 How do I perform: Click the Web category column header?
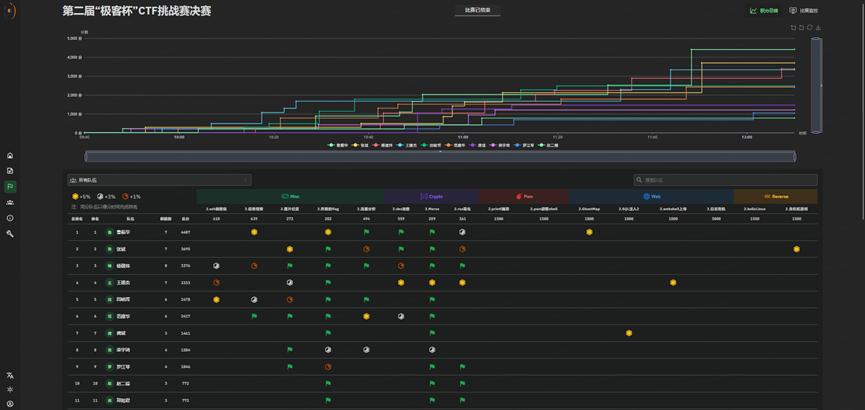click(652, 197)
